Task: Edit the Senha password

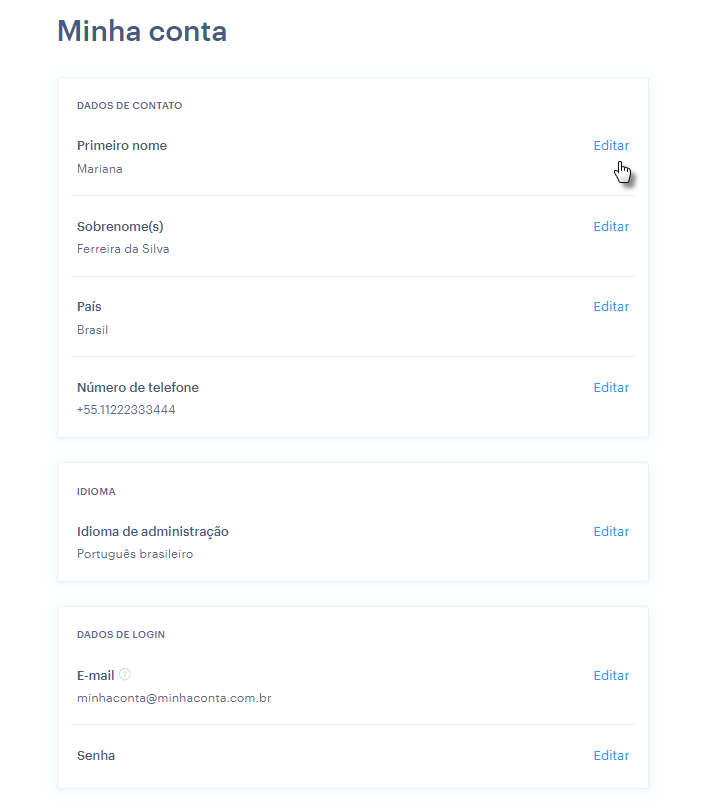Action: point(611,756)
